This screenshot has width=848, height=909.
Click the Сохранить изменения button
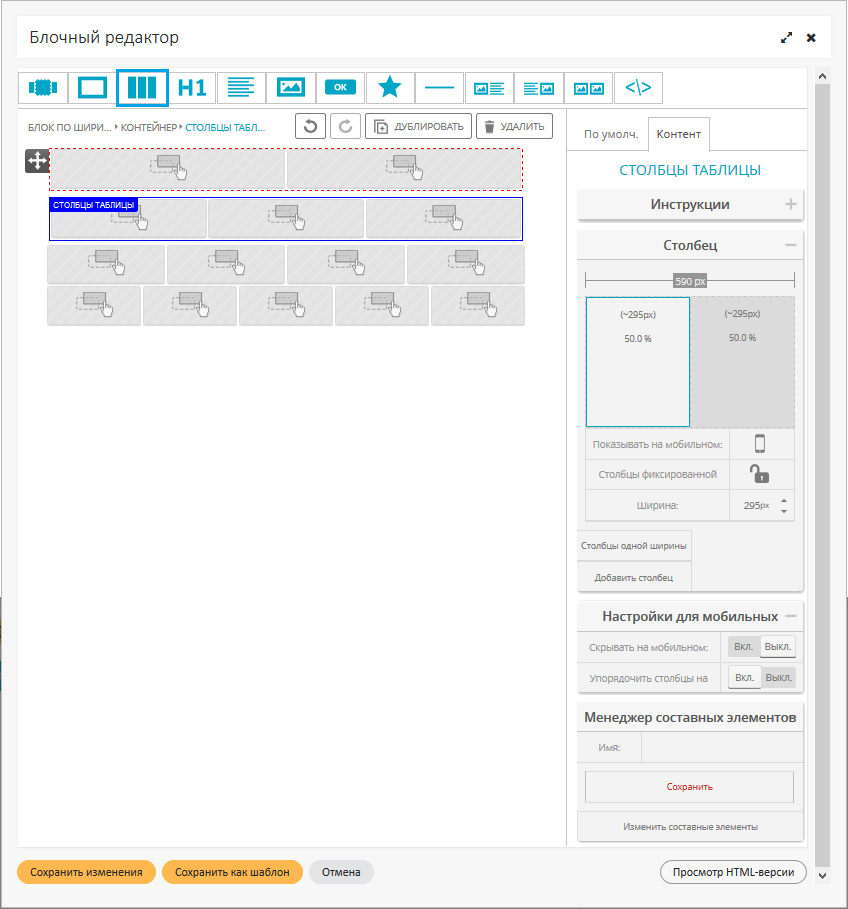86,872
